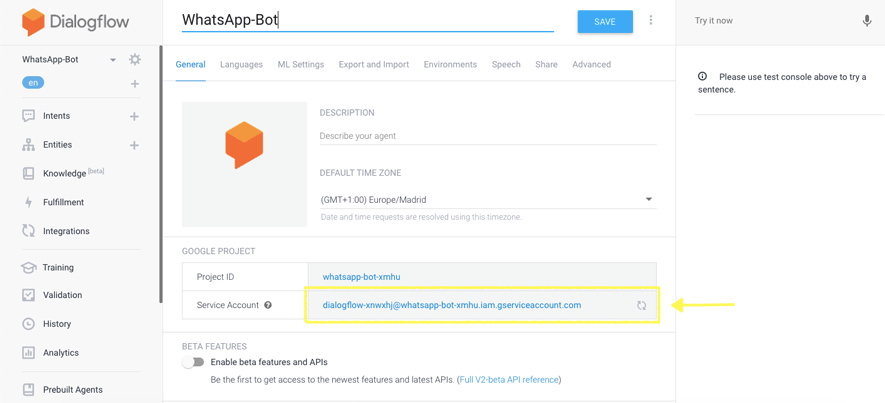Click the Describe your agent field

[x=488, y=136]
